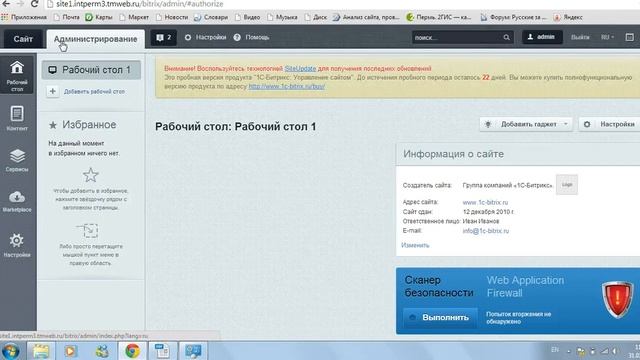Switch to Chrome in the taskbar

pos(132,351)
